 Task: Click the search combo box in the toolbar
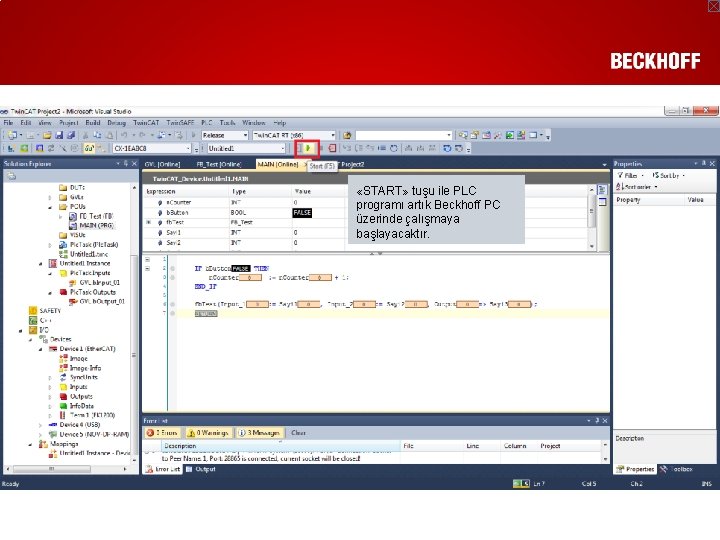(x=404, y=135)
